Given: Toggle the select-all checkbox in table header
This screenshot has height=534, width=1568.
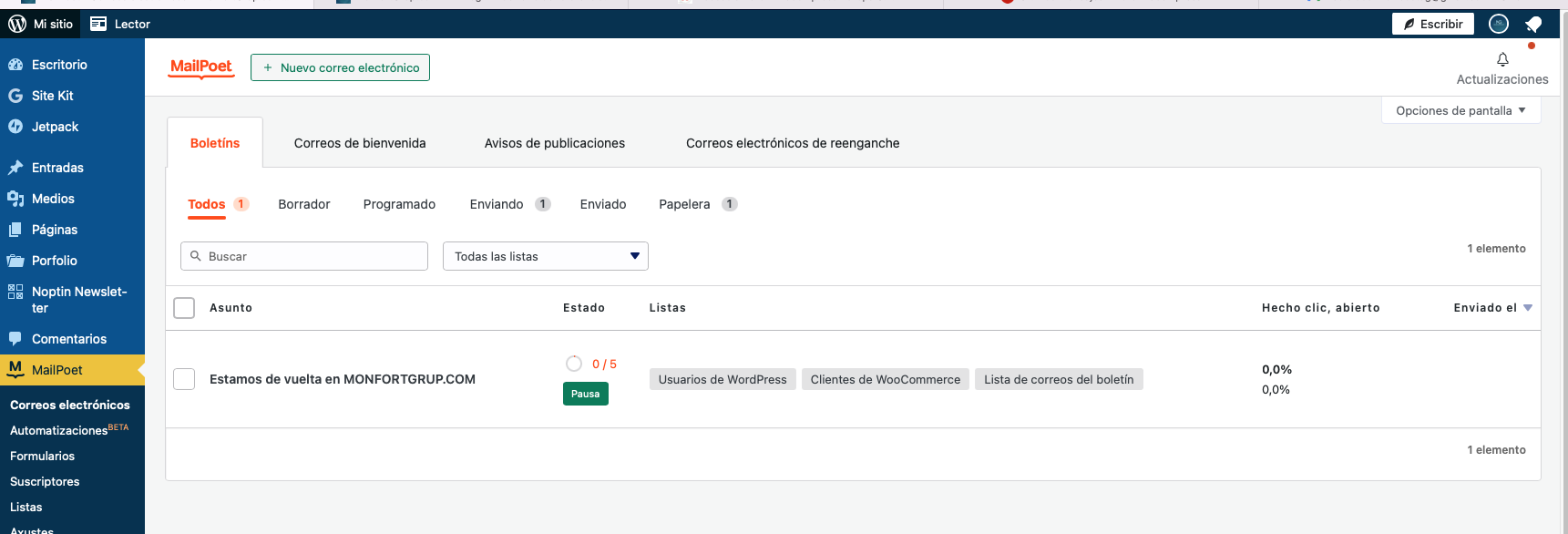Looking at the screenshot, I should (x=184, y=308).
